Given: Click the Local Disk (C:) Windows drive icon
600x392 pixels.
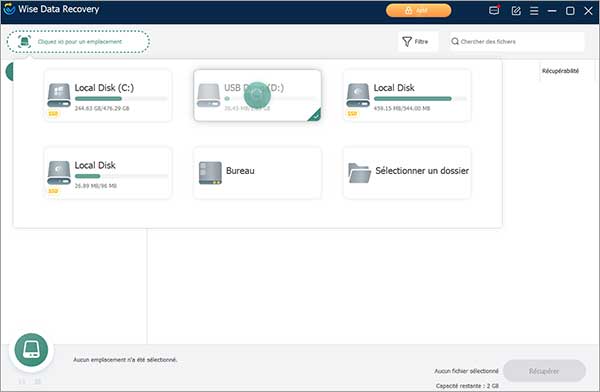Looking at the screenshot, I should click(59, 95).
